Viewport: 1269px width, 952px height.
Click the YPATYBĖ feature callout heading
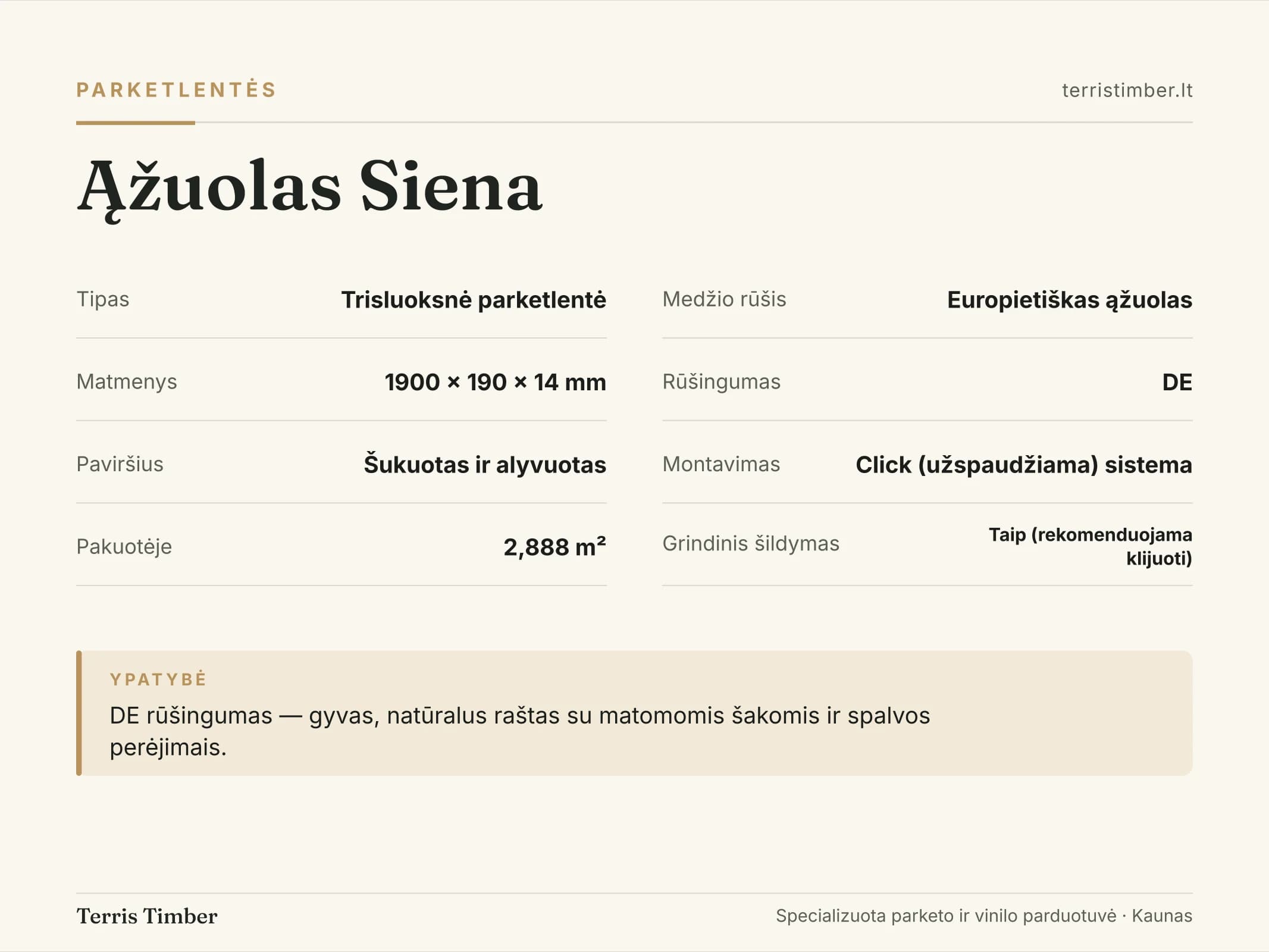[x=158, y=679]
